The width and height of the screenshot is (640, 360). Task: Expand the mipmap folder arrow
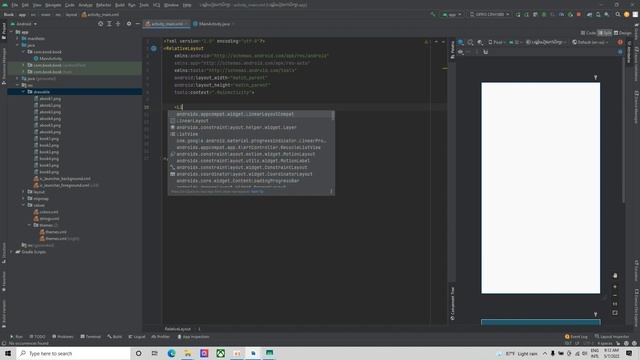coord(24,198)
